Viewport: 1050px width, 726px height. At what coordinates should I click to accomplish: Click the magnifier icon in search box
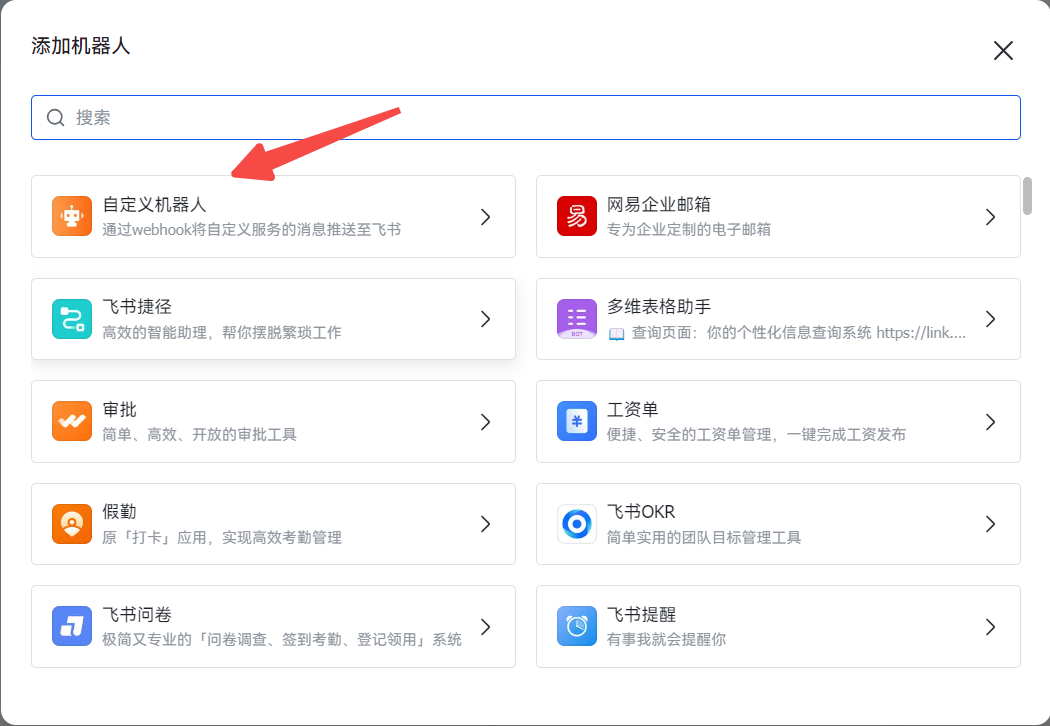tap(56, 118)
